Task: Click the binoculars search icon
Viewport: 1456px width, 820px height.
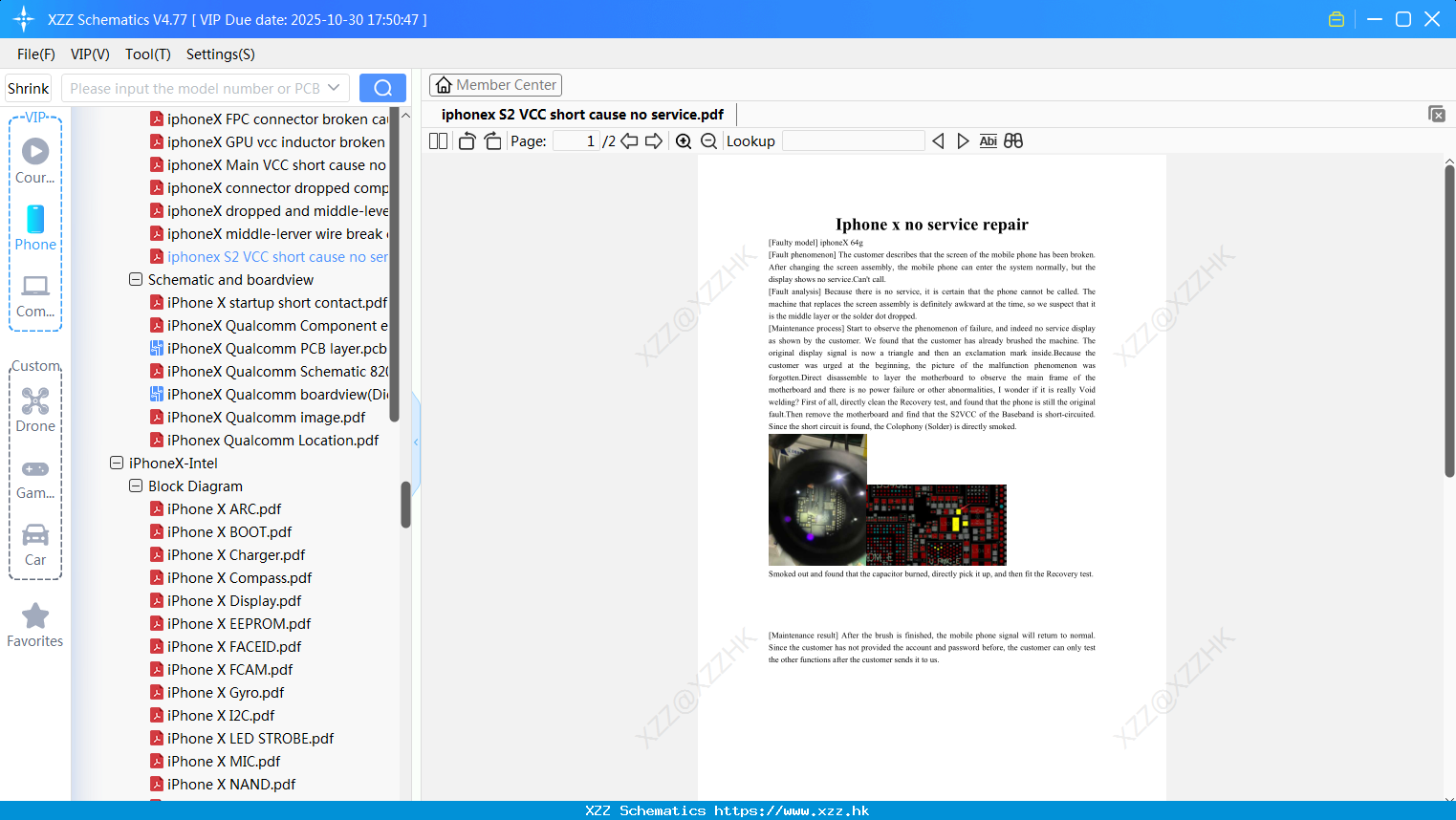Action: tap(1013, 140)
